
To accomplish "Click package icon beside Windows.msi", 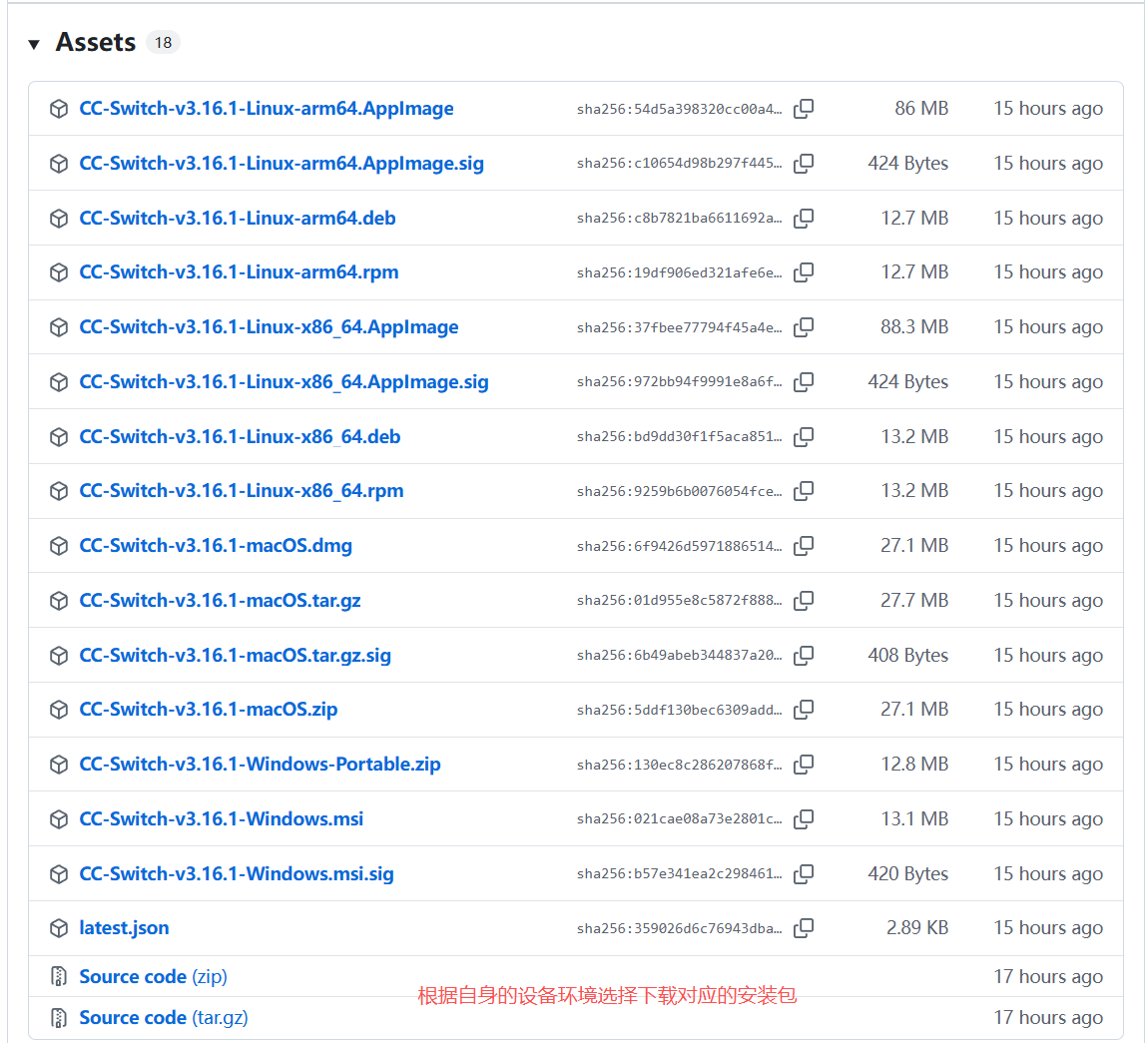I will click(59, 819).
